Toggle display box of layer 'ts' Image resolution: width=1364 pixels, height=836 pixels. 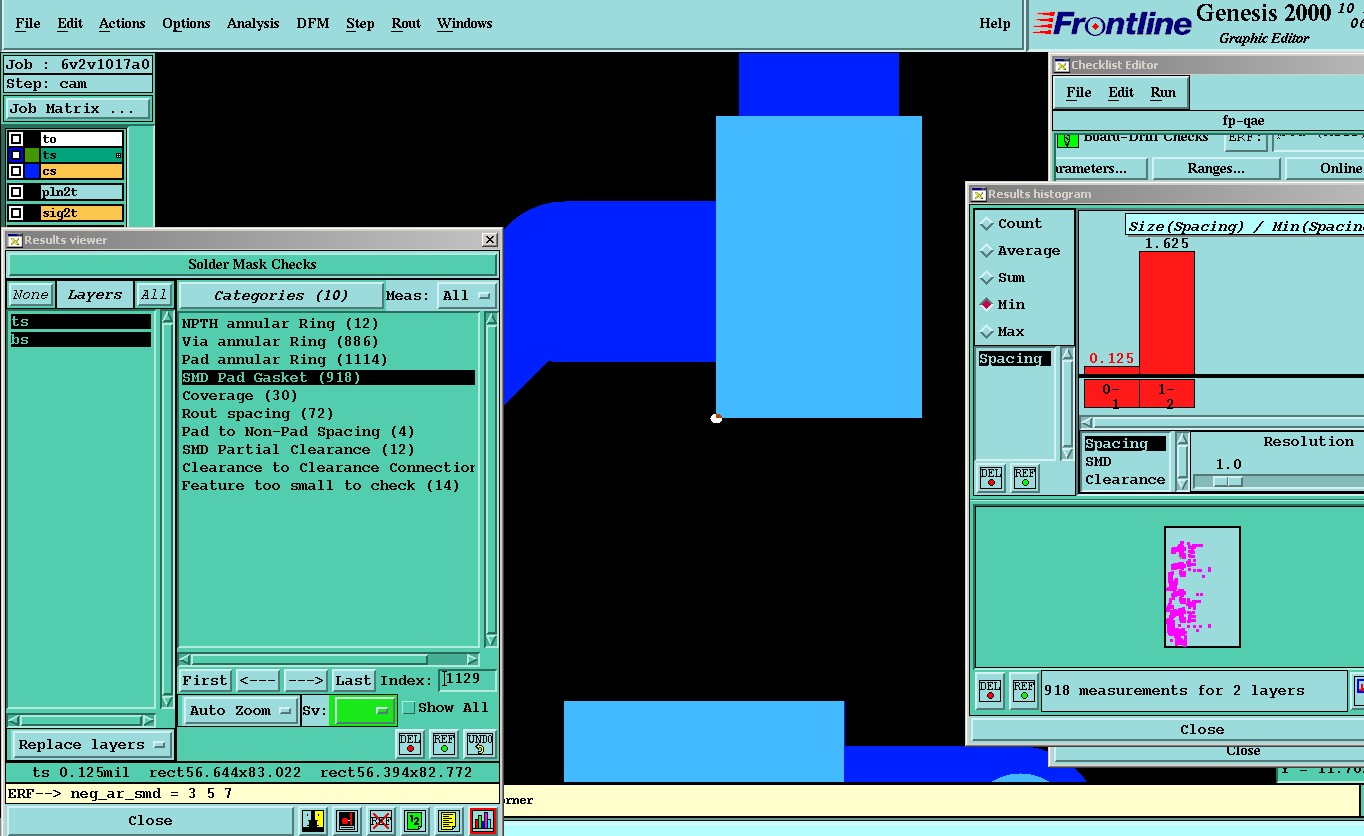16,155
